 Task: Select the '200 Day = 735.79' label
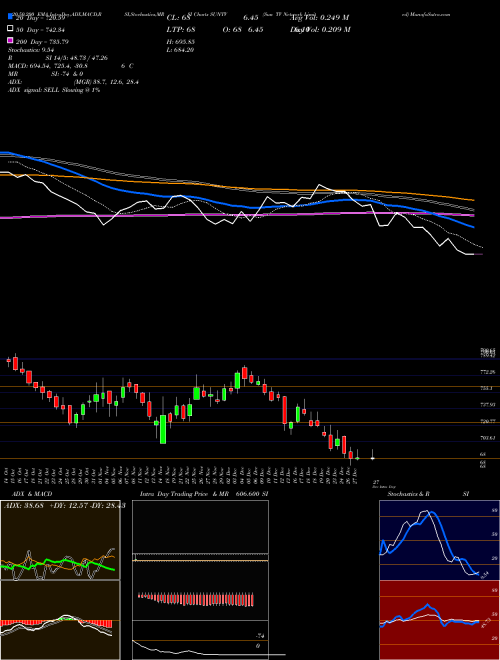pyautogui.click(x=42, y=42)
